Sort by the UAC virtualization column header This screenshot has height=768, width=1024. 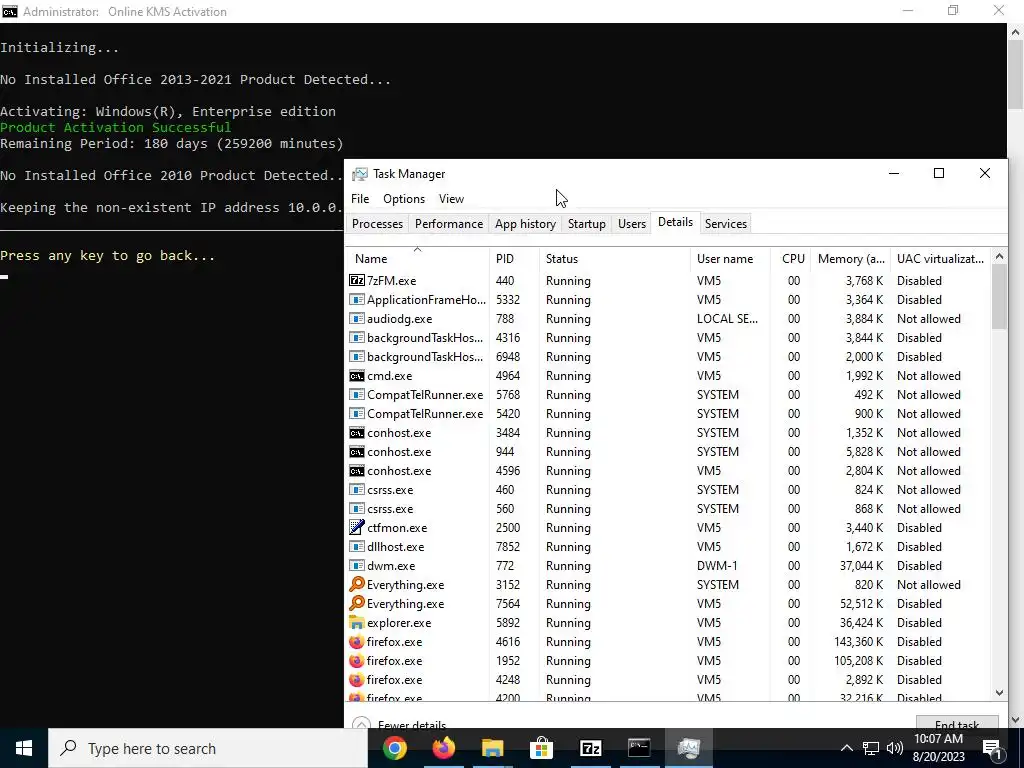pos(940,259)
